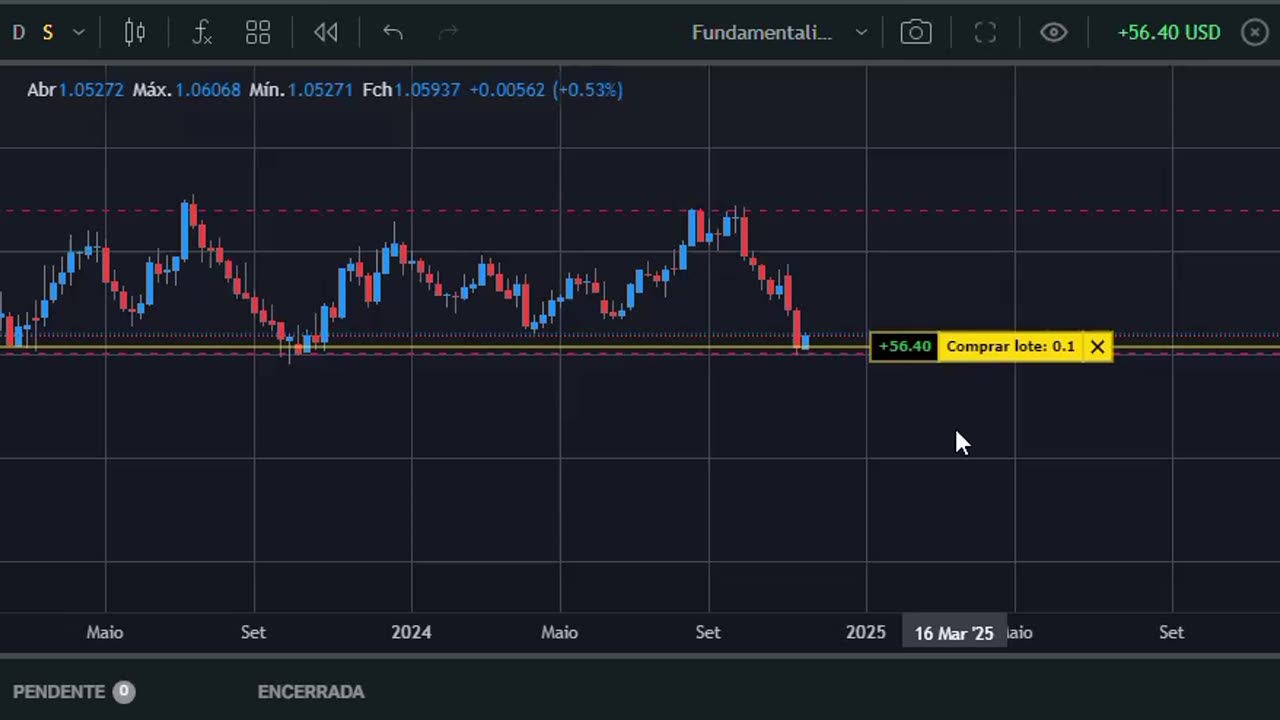Viewport: 1280px width, 720px height.
Task: Click the 2025 label on time axis
Action: click(x=866, y=632)
